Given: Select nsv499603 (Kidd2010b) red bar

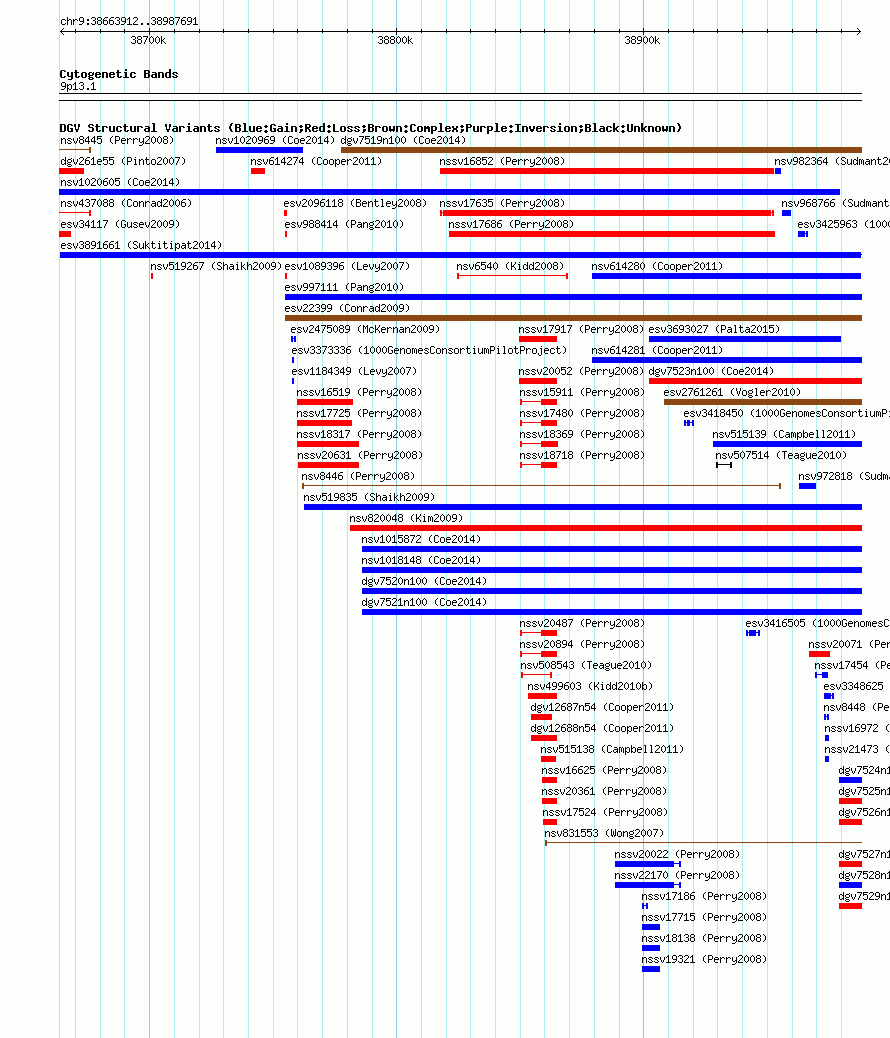Looking at the screenshot, I should 542,696.
